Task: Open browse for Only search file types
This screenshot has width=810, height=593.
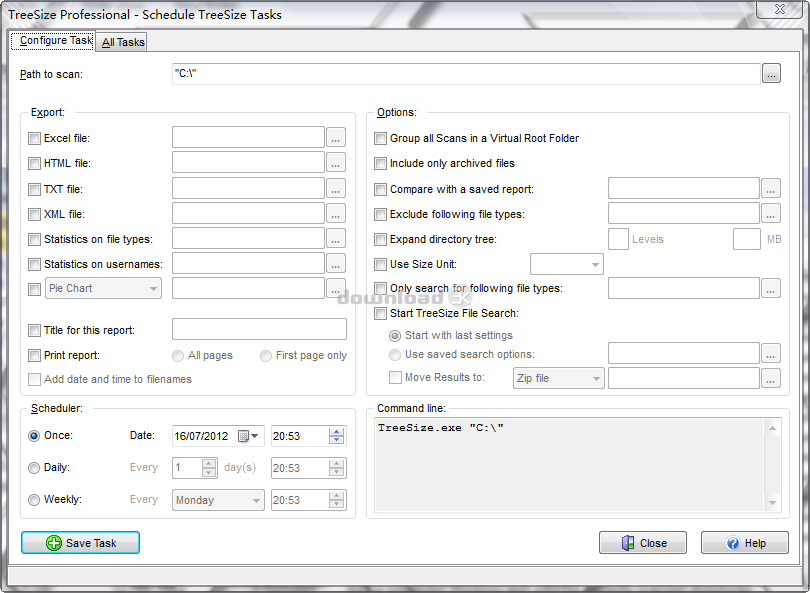Action: tap(771, 288)
